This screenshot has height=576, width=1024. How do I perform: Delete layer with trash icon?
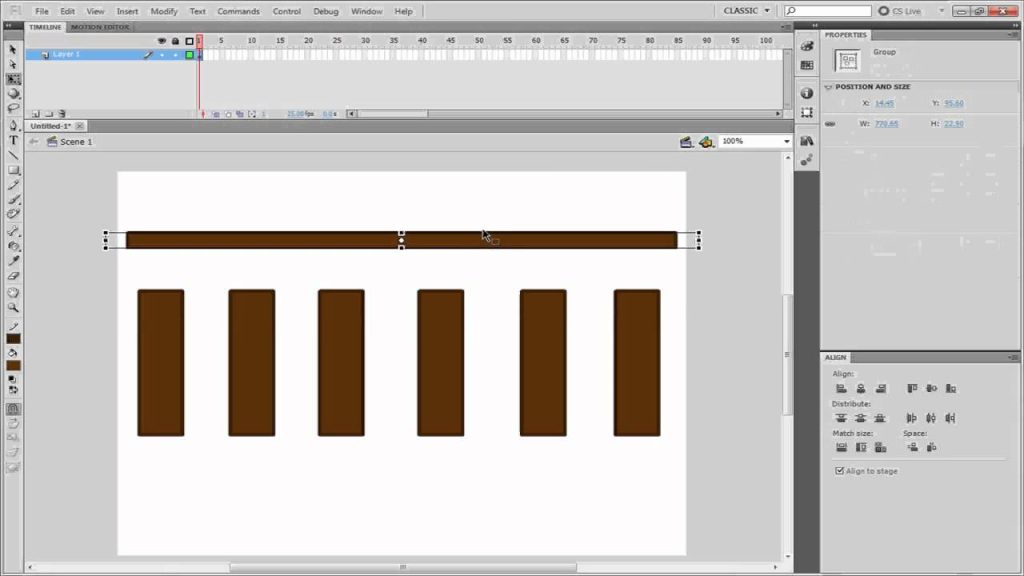pos(62,114)
